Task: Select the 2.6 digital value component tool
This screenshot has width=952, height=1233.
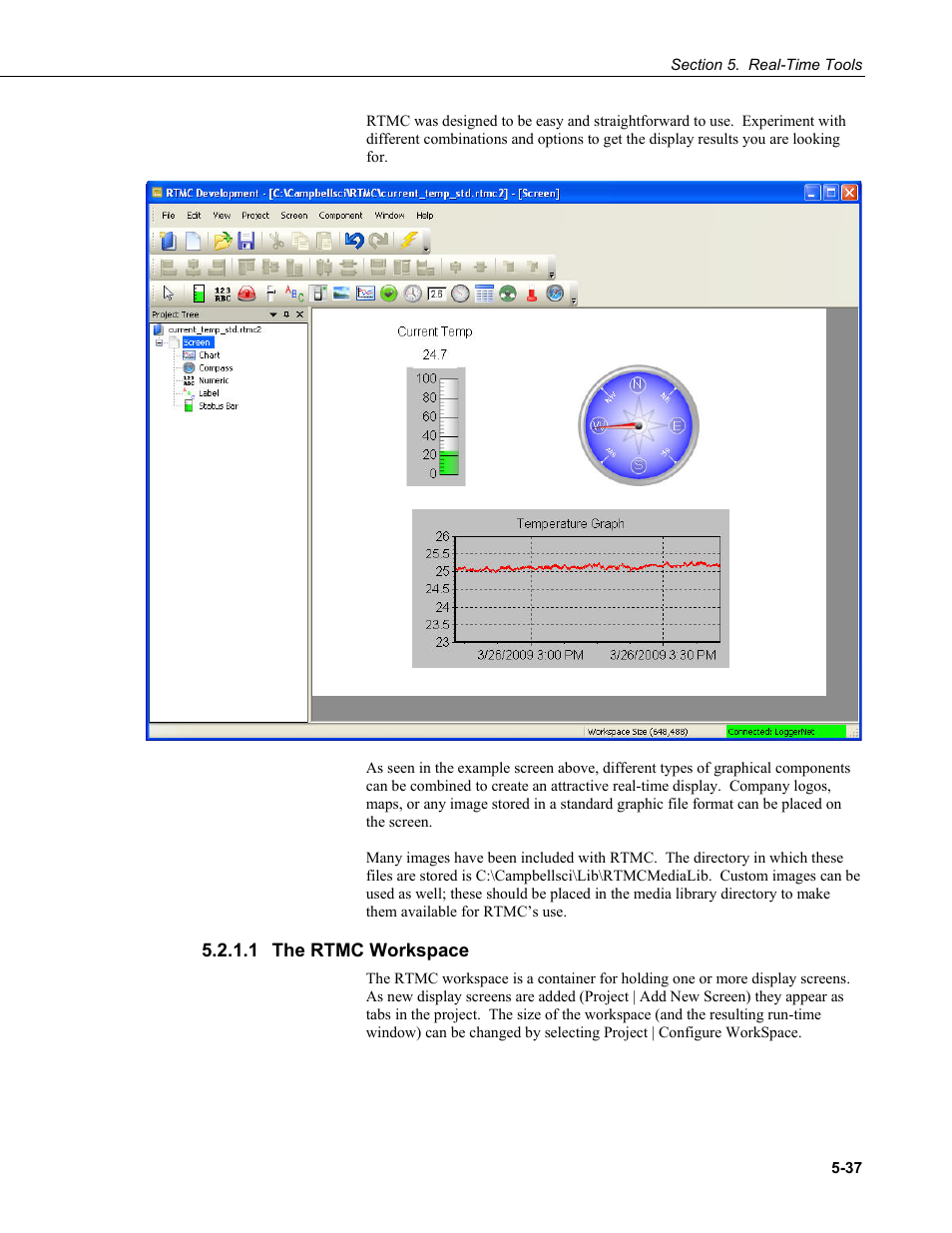Action: (436, 294)
